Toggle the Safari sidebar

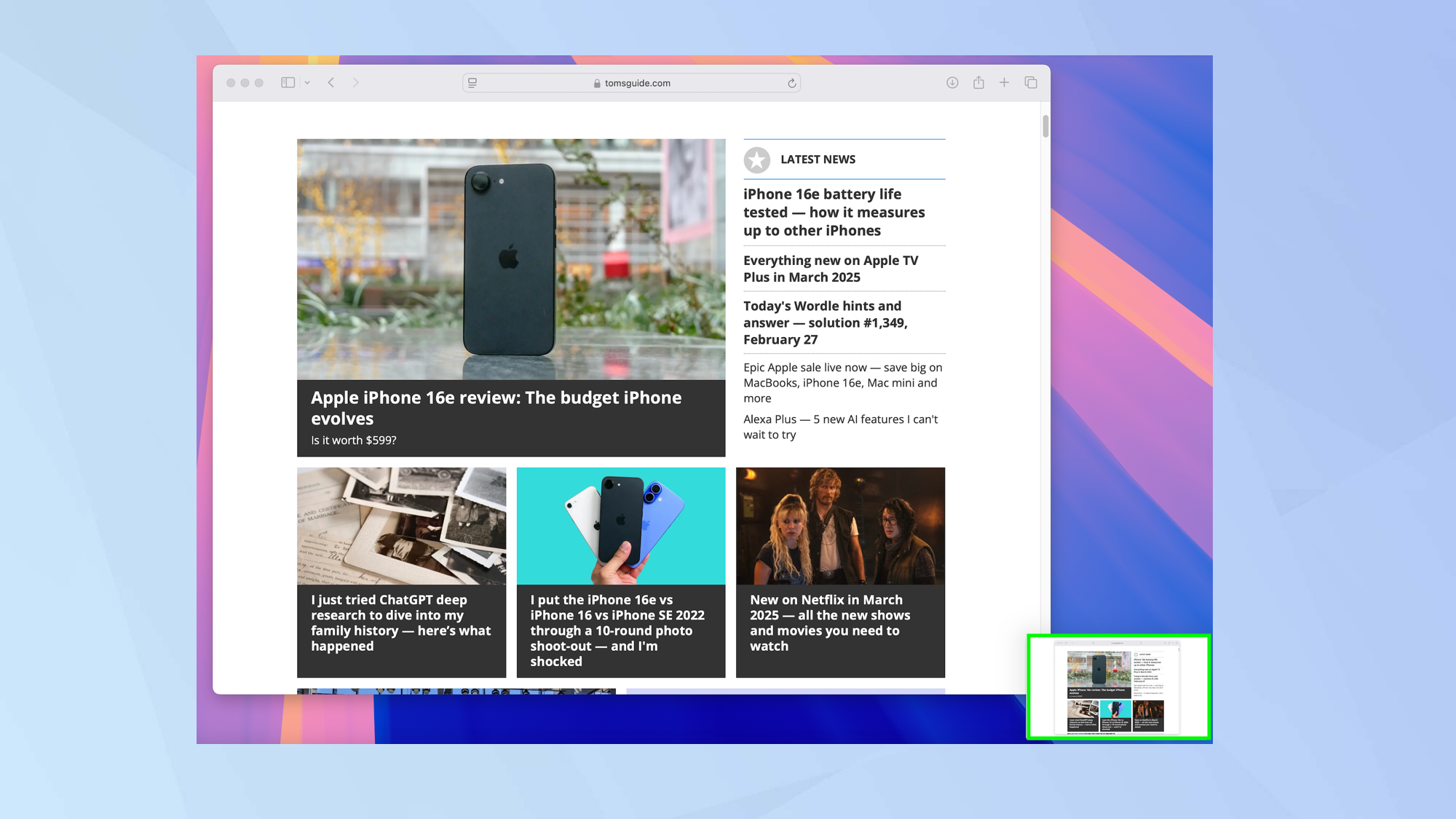(x=288, y=82)
